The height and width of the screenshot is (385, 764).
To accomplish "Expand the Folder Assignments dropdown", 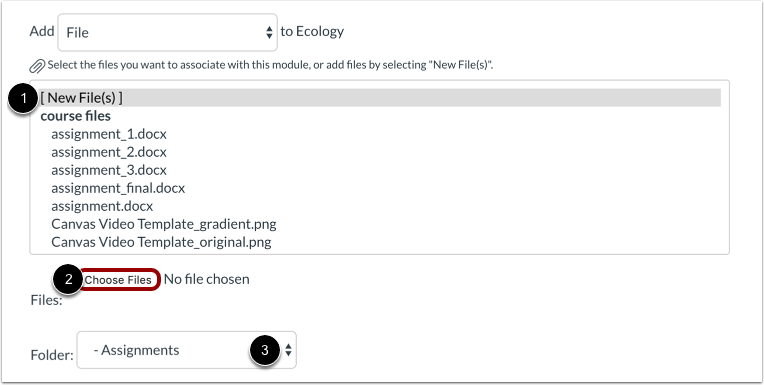I will [x=187, y=350].
